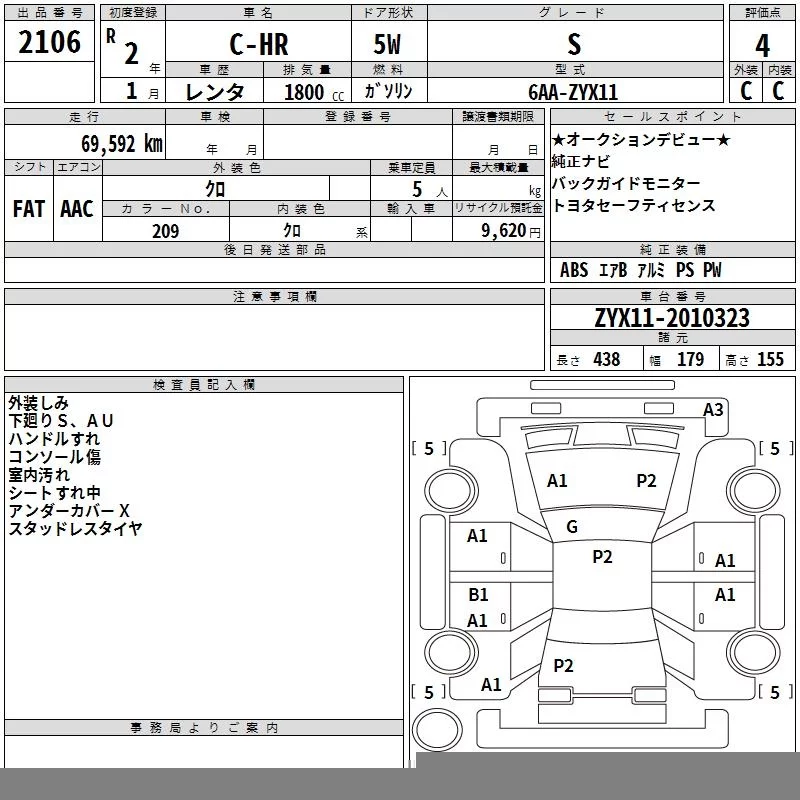Viewport: 800px width, 800px height.
Task: Select the G mark on the windshield
Action: (572, 527)
